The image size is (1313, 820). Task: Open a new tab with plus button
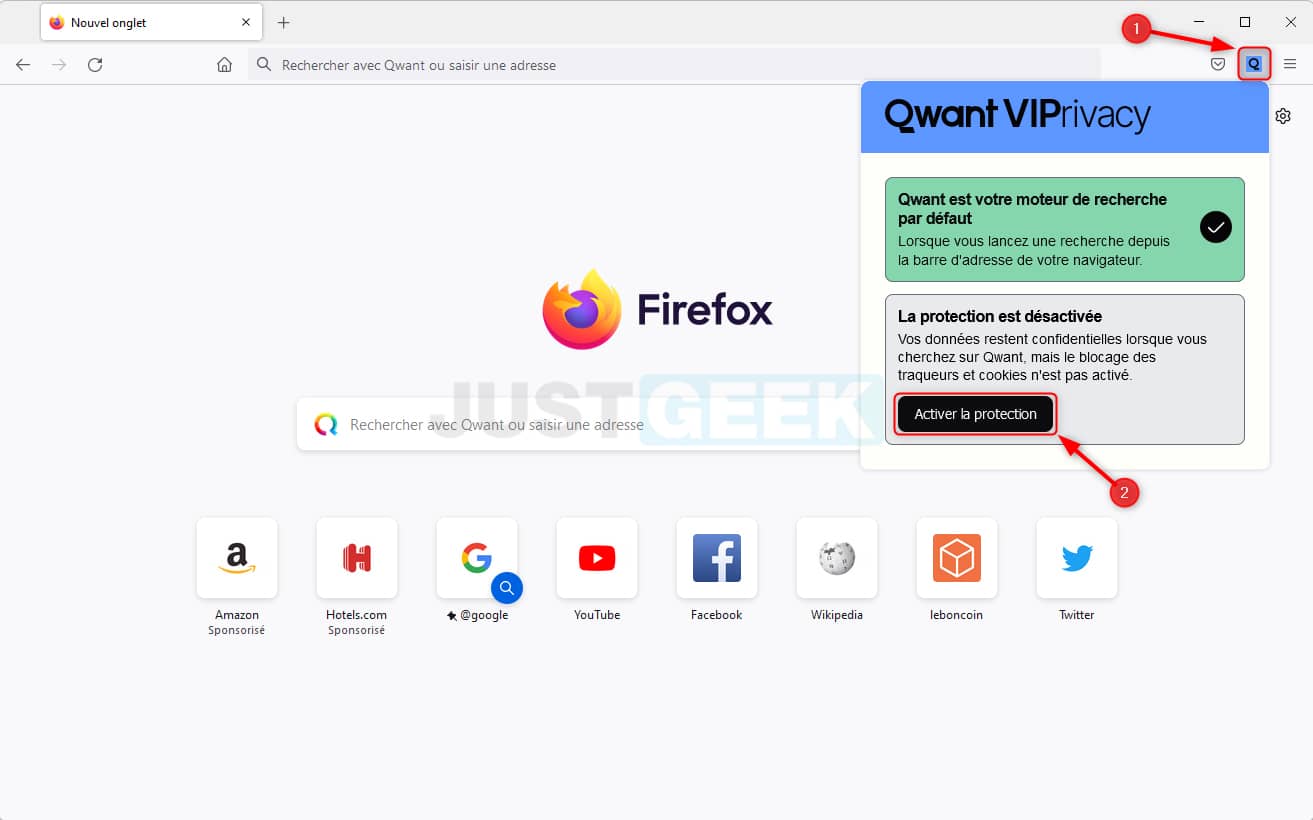tap(283, 22)
